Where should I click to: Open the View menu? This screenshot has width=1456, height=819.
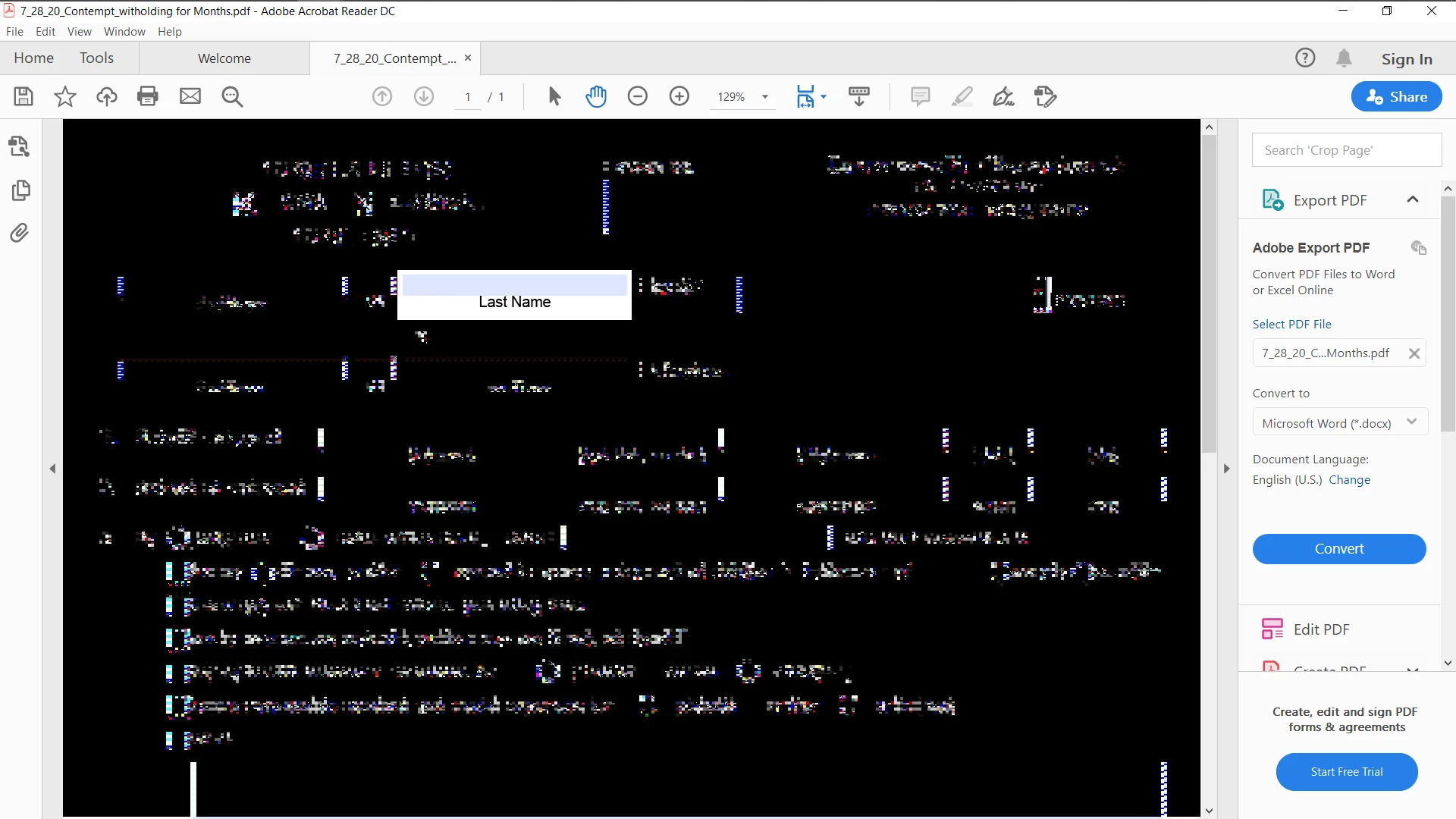pos(79,32)
